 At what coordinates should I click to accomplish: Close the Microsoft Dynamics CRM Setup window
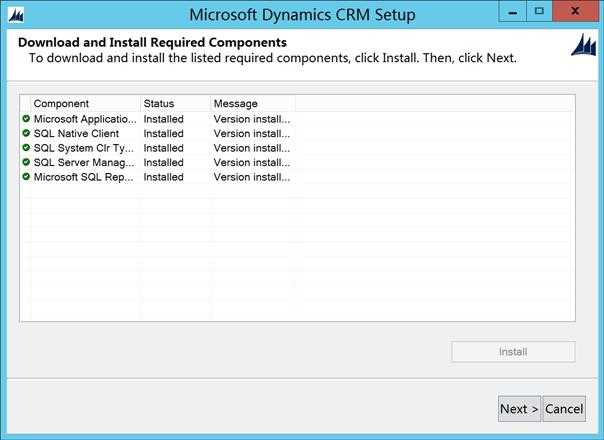(575, 11)
